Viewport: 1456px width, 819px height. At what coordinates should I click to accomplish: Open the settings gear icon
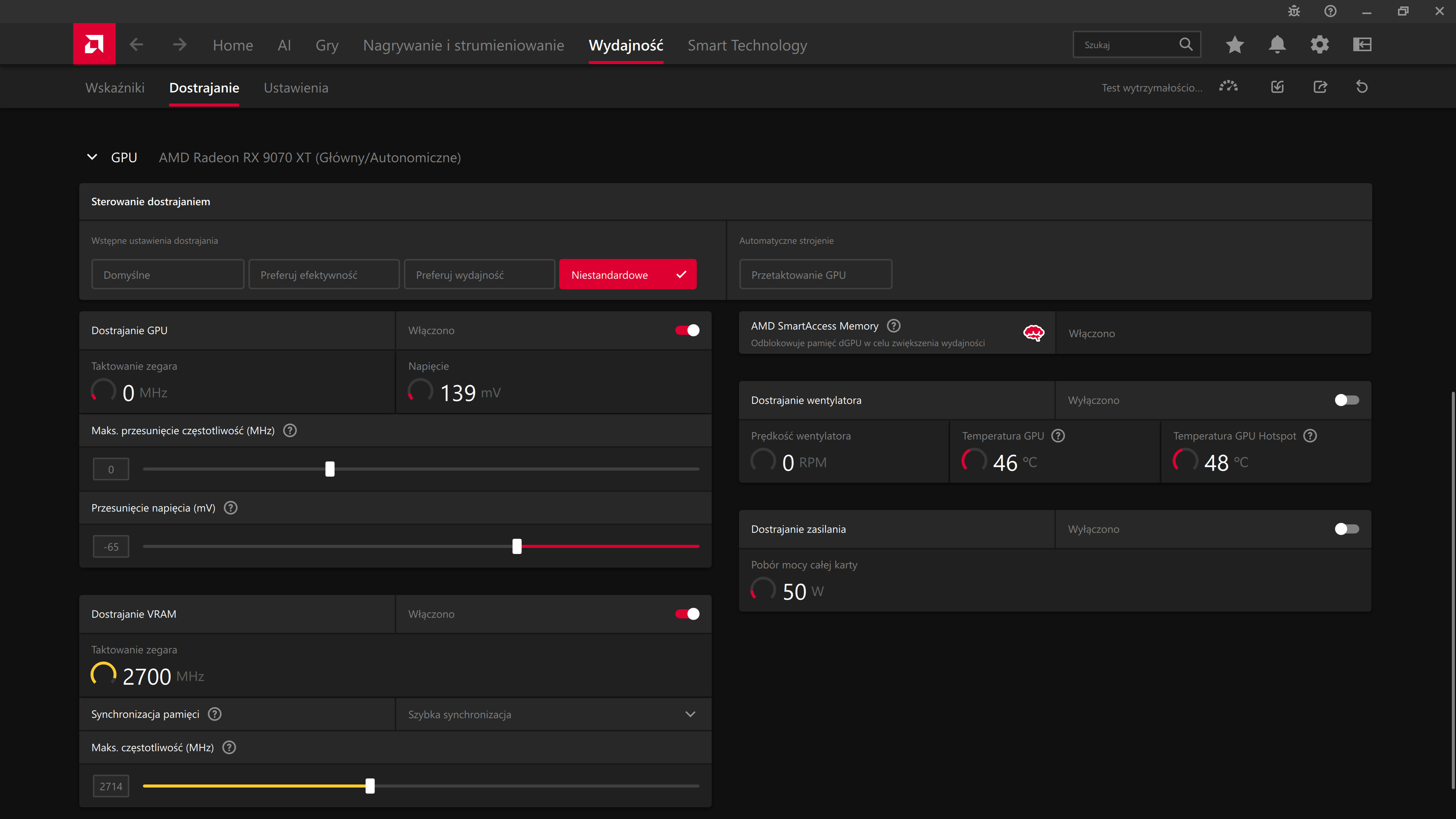click(1319, 44)
